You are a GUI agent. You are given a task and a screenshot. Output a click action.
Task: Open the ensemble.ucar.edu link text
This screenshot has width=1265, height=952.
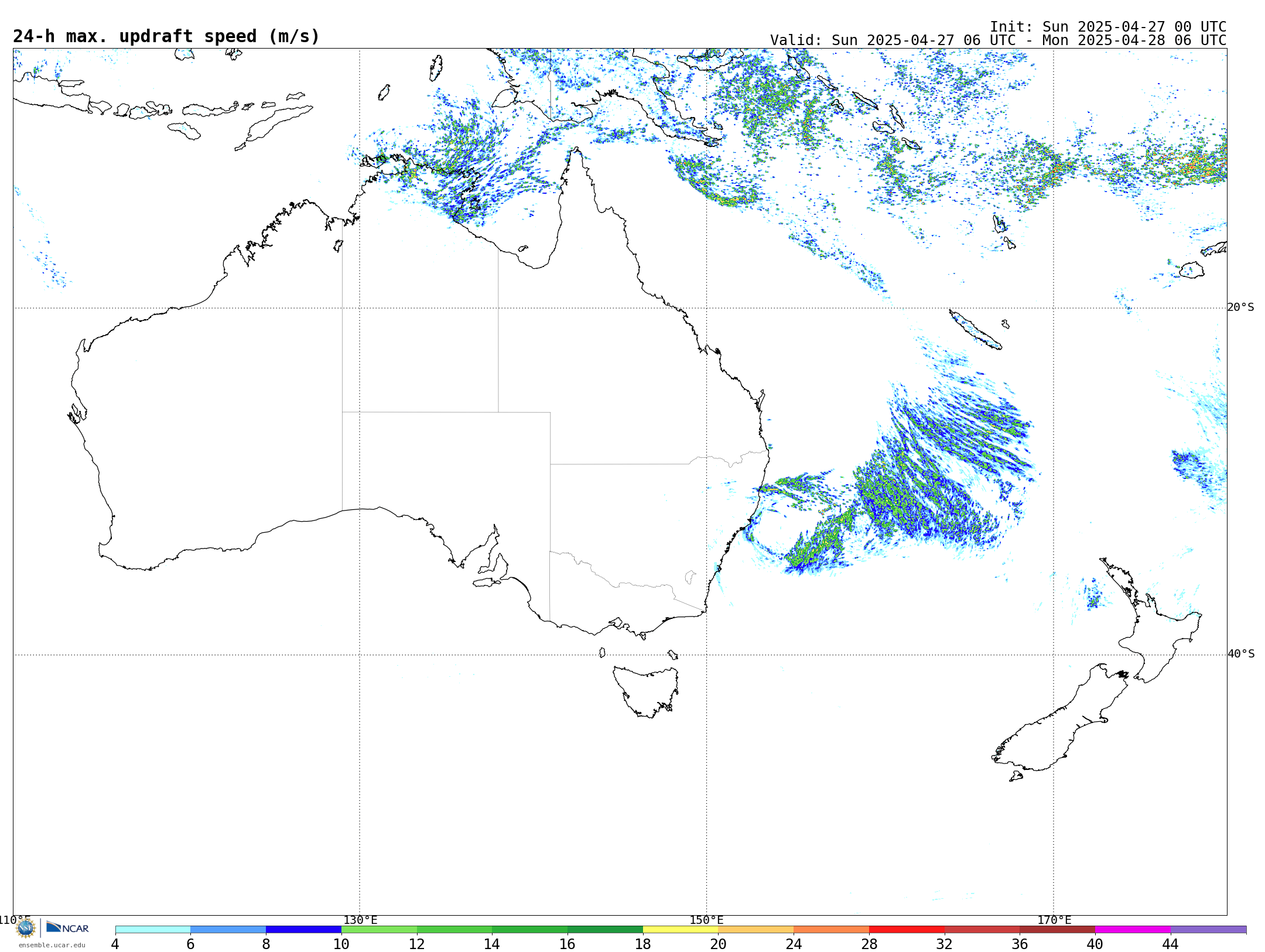point(52,945)
